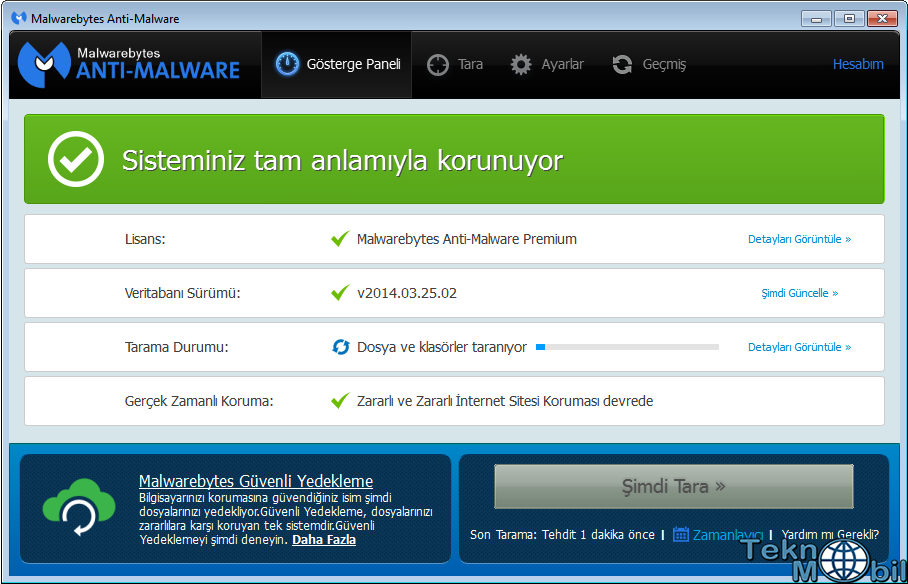Click the calendar icon next to Zamanlayıcı

click(681, 534)
